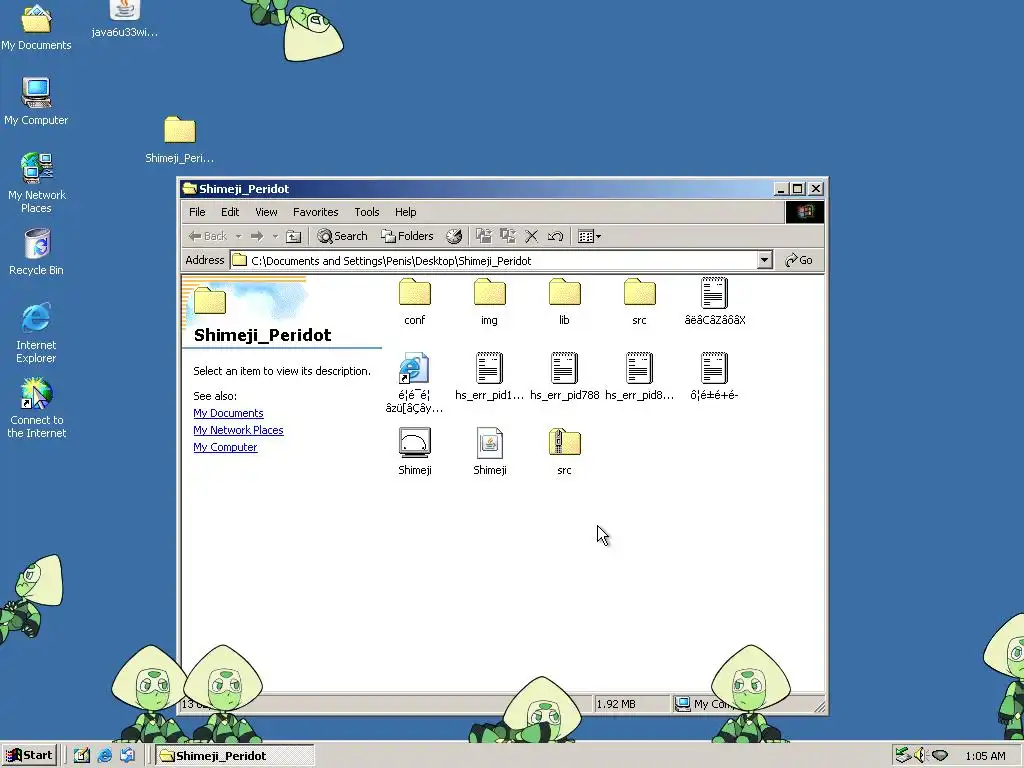Open the Search pane from the toolbar
This screenshot has height=768, width=1024.
tap(343, 236)
